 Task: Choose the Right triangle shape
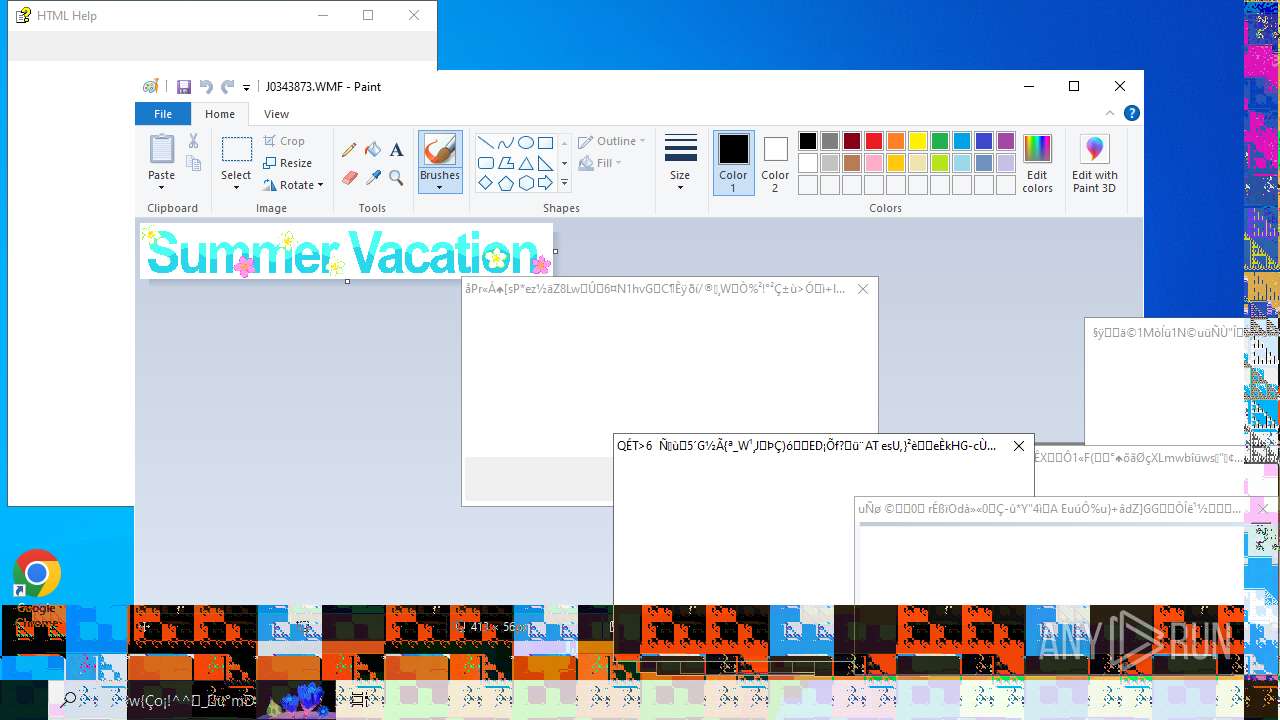(x=546, y=163)
